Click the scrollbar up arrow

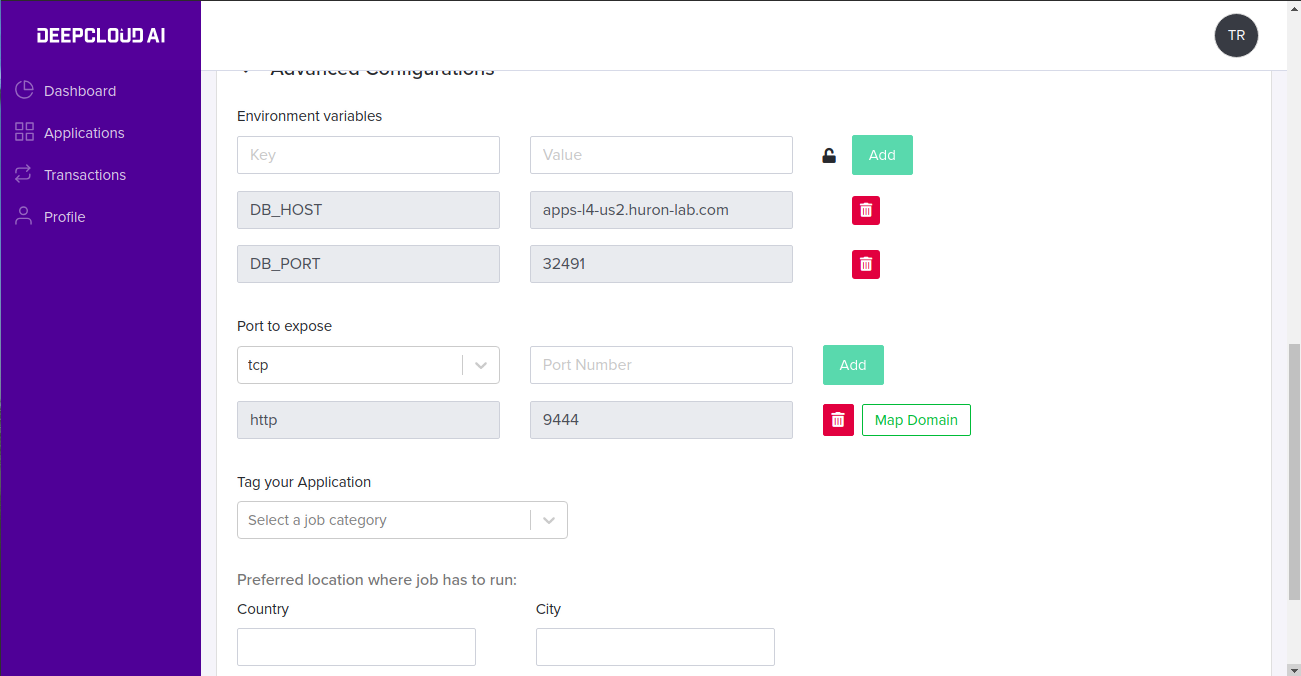pos(1294,8)
